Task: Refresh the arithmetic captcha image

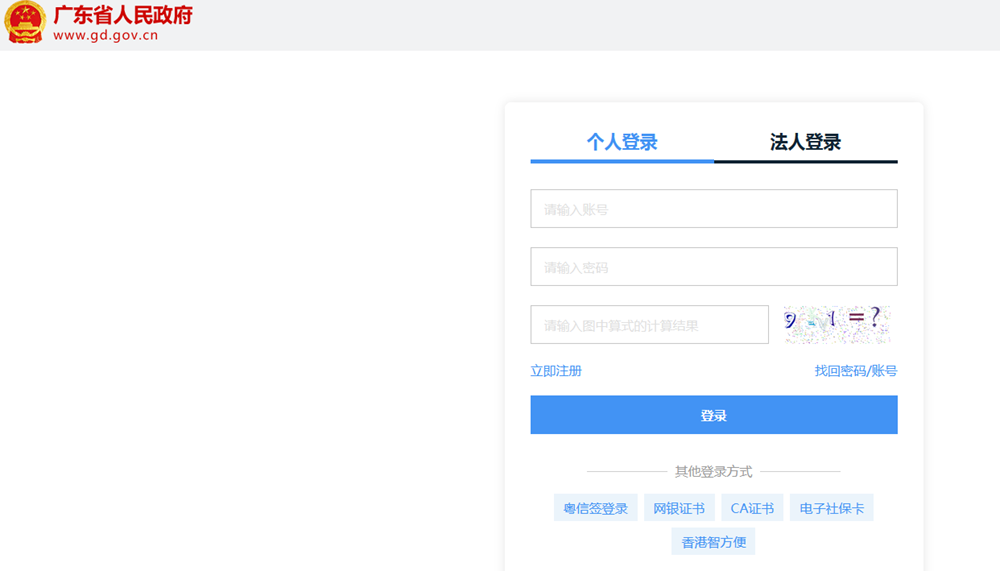Action: click(836, 323)
